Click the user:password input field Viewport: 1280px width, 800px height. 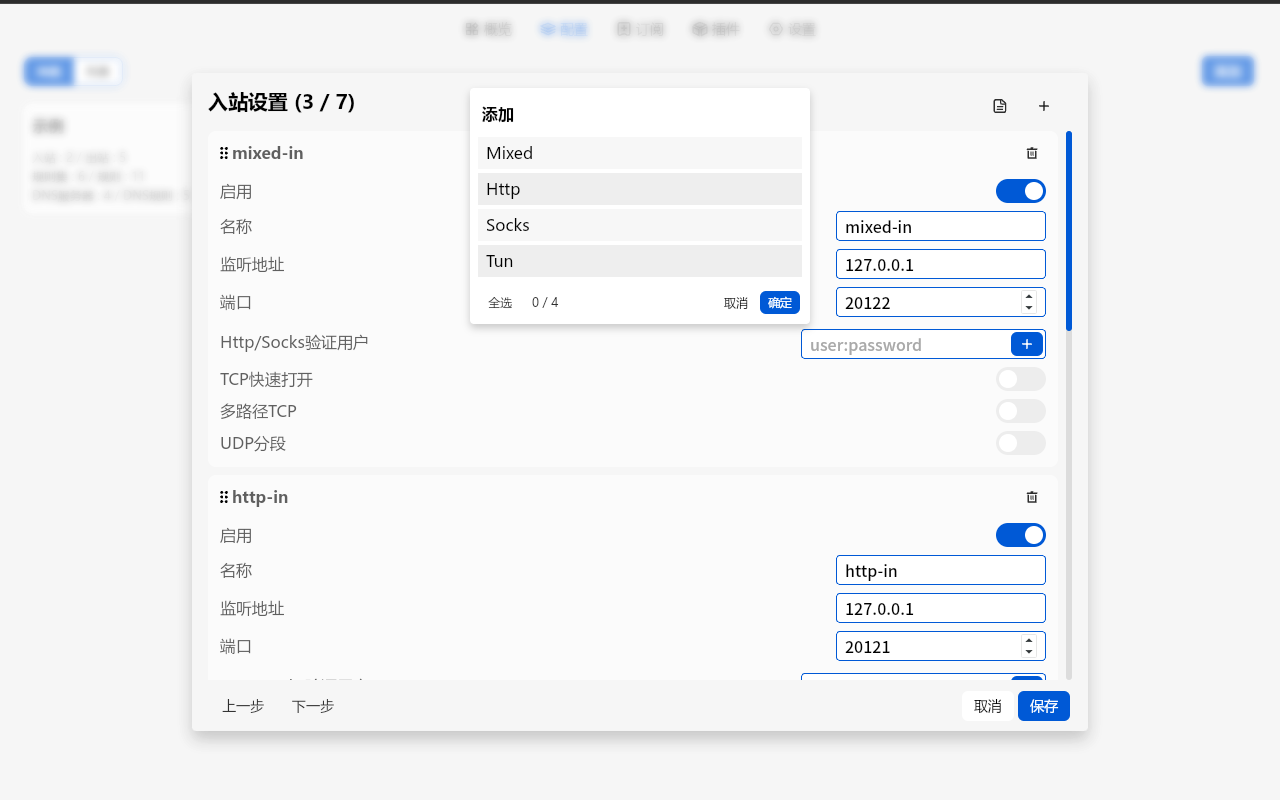tap(906, 344)
